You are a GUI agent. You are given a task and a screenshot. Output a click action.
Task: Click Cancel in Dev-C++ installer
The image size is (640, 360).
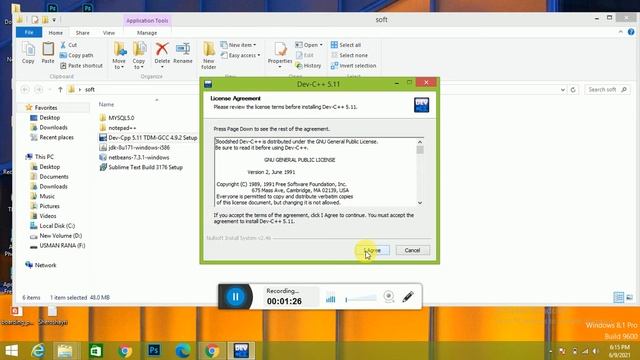pos(412,250)
